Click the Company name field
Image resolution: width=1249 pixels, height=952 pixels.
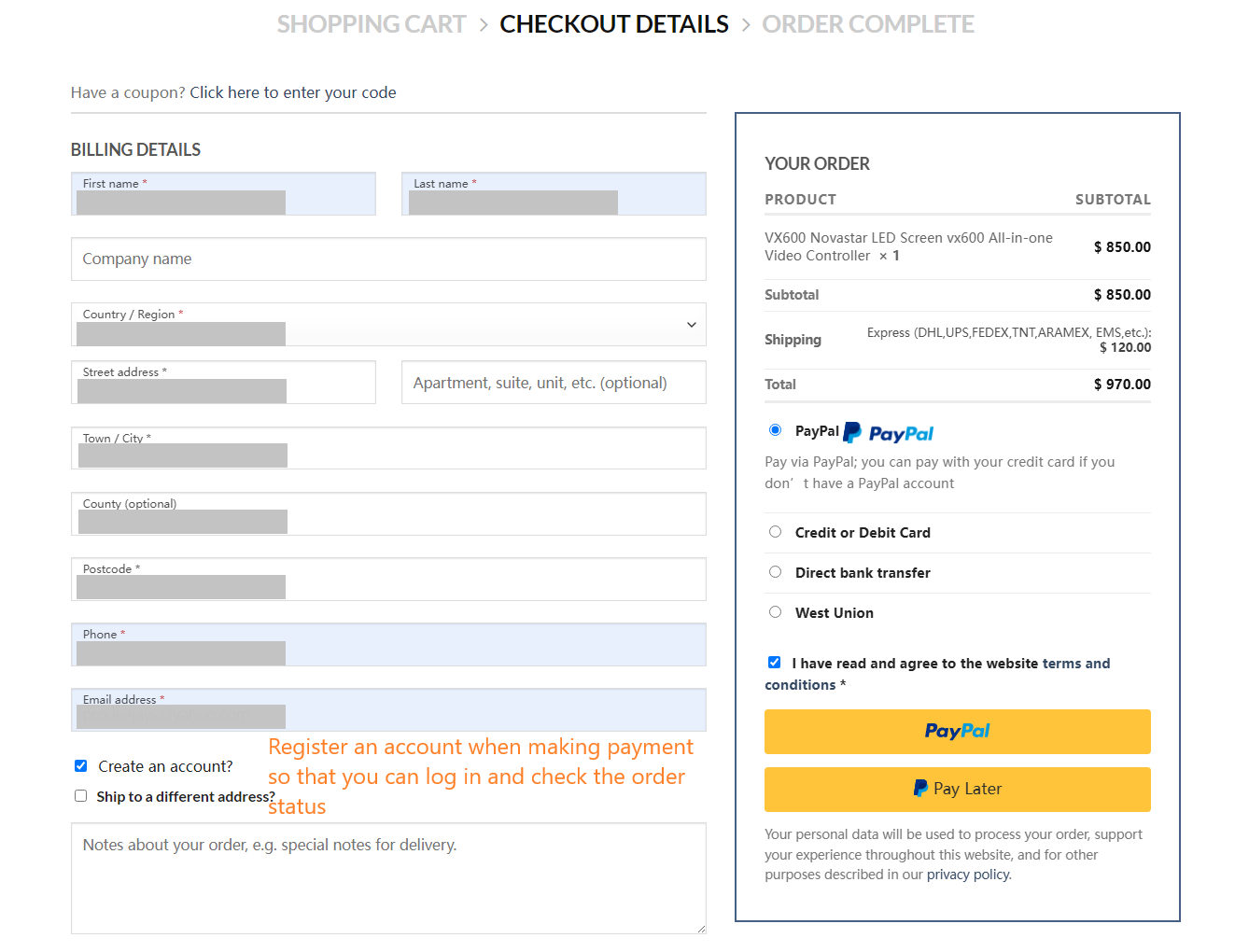[x=388, y=259]
